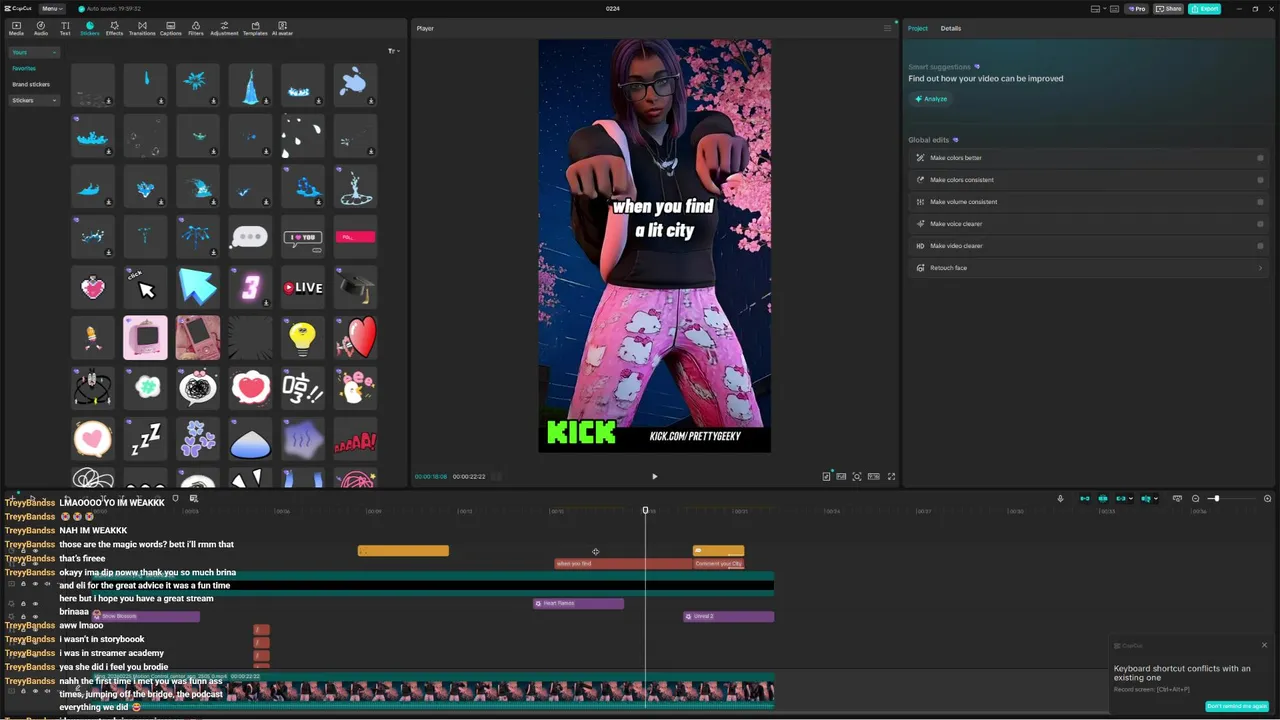Click the Pro badge in title bar

pos(1136,8)
